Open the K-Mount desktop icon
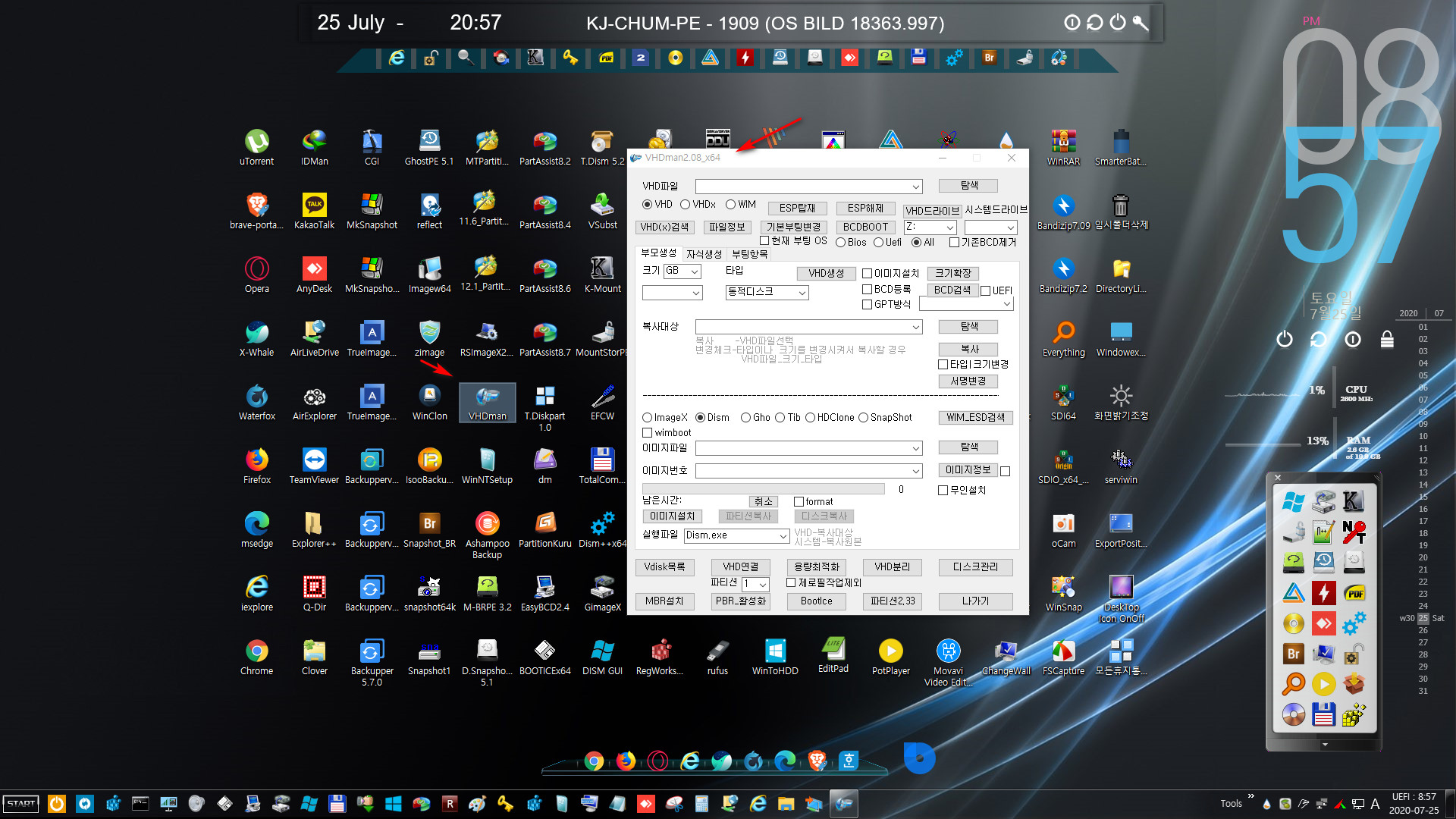The image size is (1456, 819). pos(602,275)
